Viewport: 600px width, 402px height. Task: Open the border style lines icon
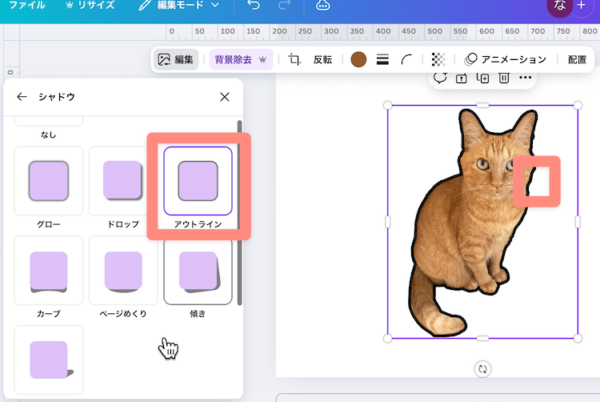point(383,60)
